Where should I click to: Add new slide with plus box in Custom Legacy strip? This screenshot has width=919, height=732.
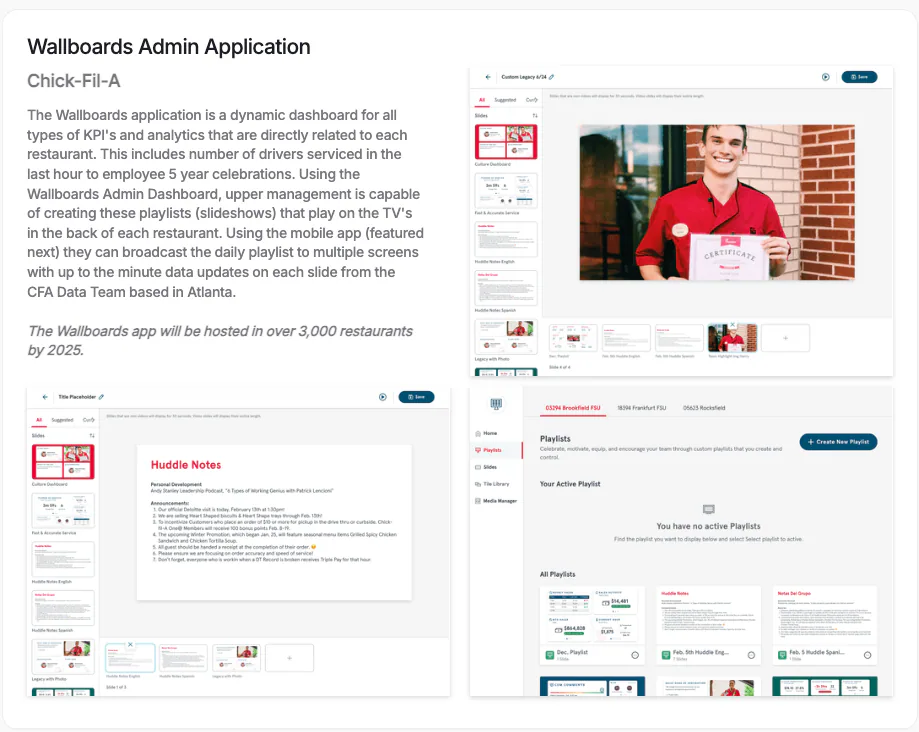(785, 338)
